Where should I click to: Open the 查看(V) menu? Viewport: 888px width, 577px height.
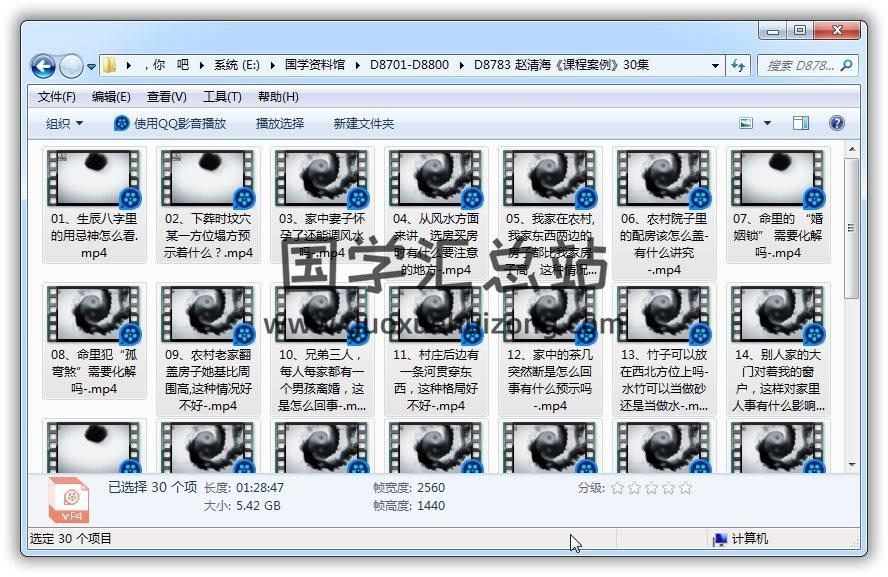click(x=166, y=97)
